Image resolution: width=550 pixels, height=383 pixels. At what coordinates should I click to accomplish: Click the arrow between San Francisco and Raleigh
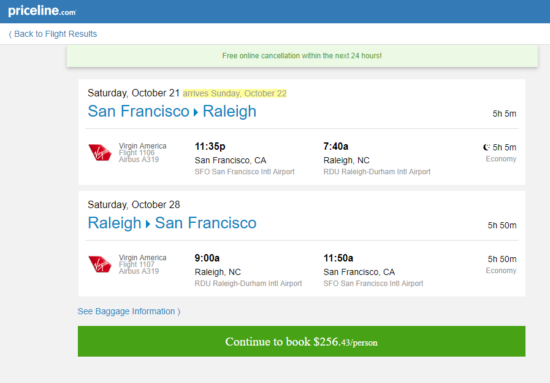point(196,112)
